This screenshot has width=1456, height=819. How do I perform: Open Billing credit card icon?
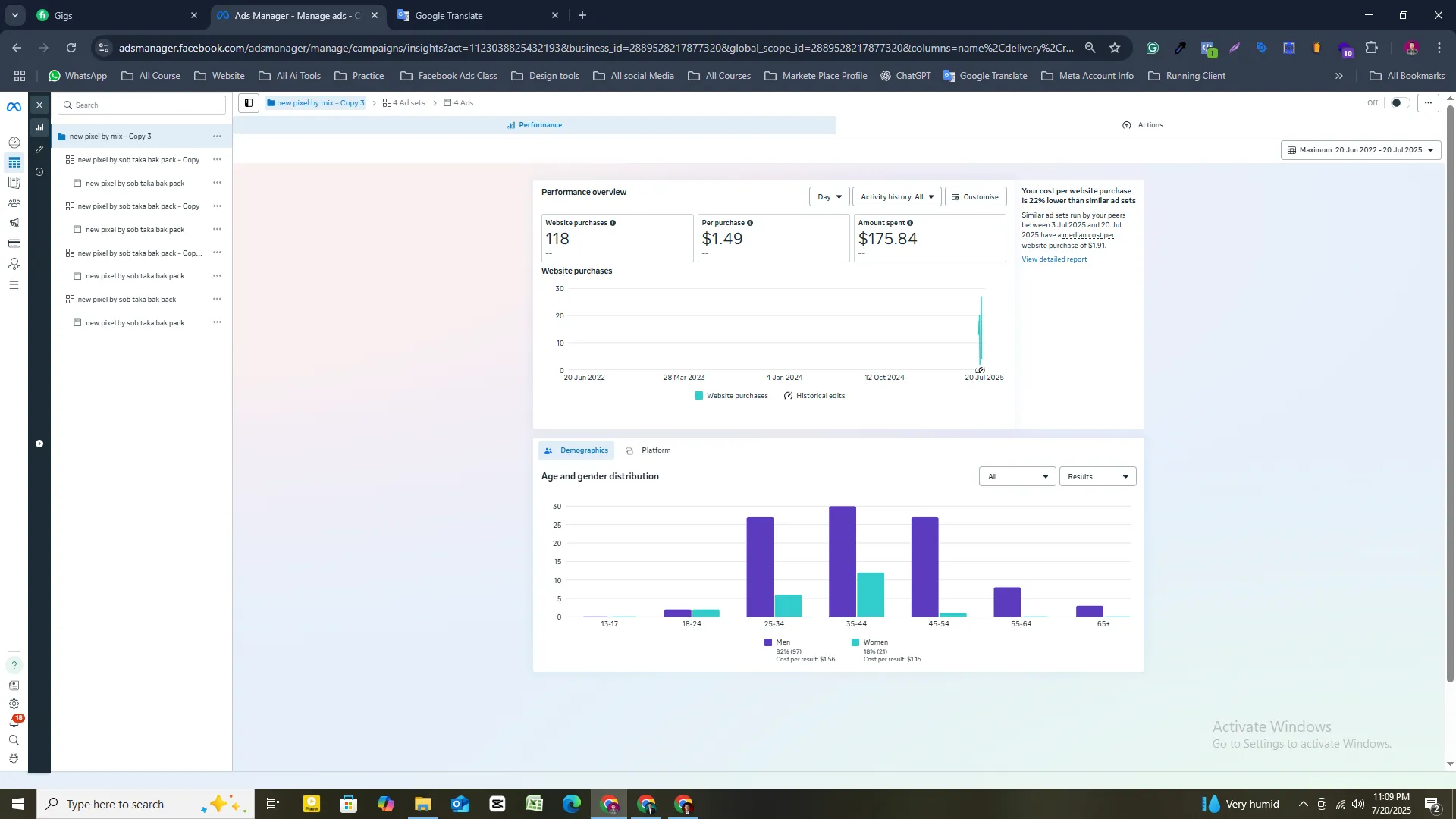[14, 243]
